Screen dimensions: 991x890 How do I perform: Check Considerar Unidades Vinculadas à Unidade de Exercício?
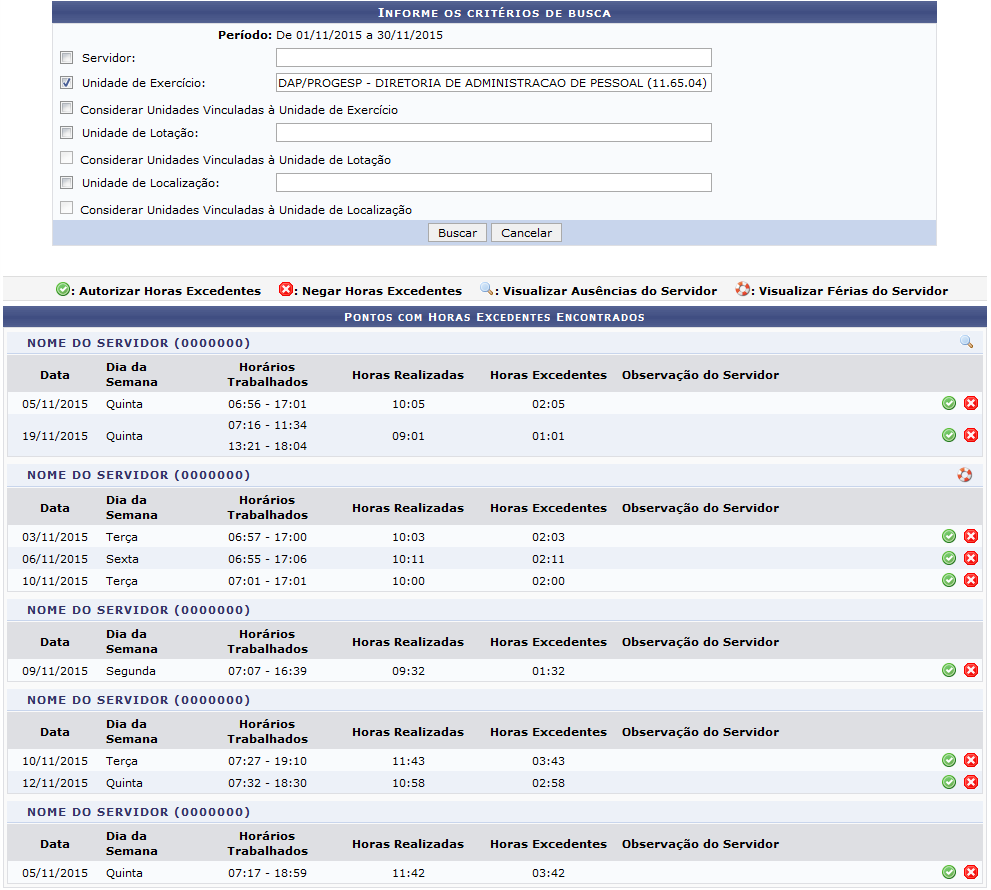(67, 108)
